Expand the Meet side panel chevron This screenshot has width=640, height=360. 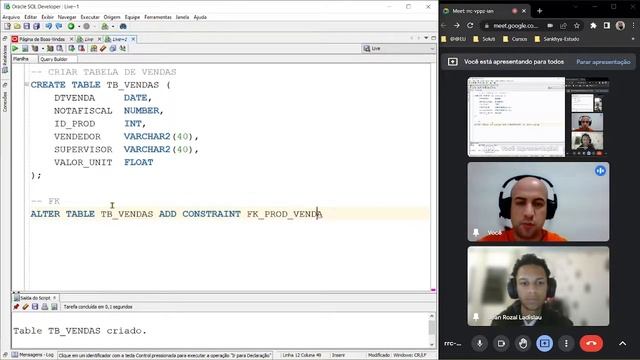622,344
